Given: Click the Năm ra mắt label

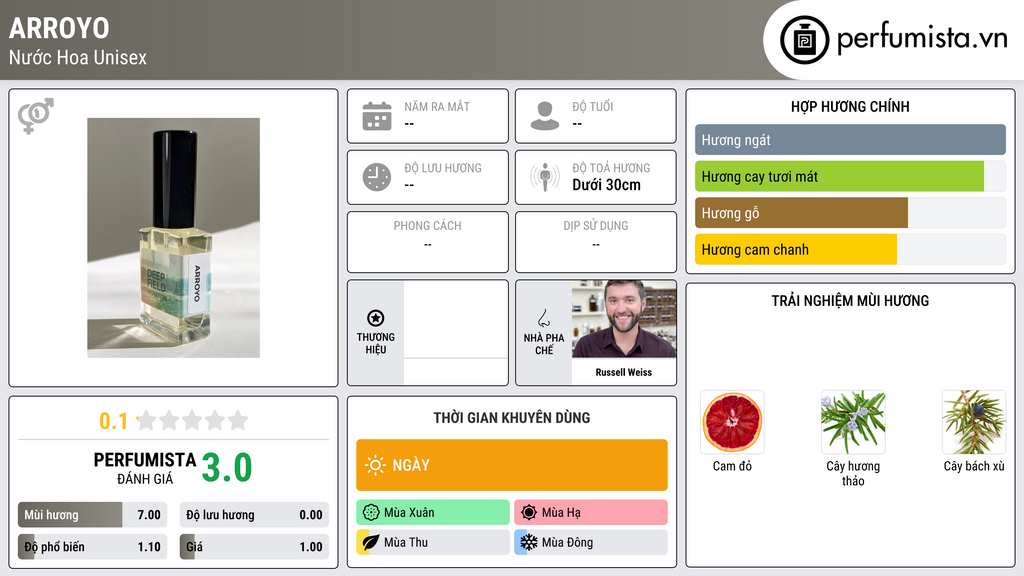Looking at the screenshot, I should 437,106.
